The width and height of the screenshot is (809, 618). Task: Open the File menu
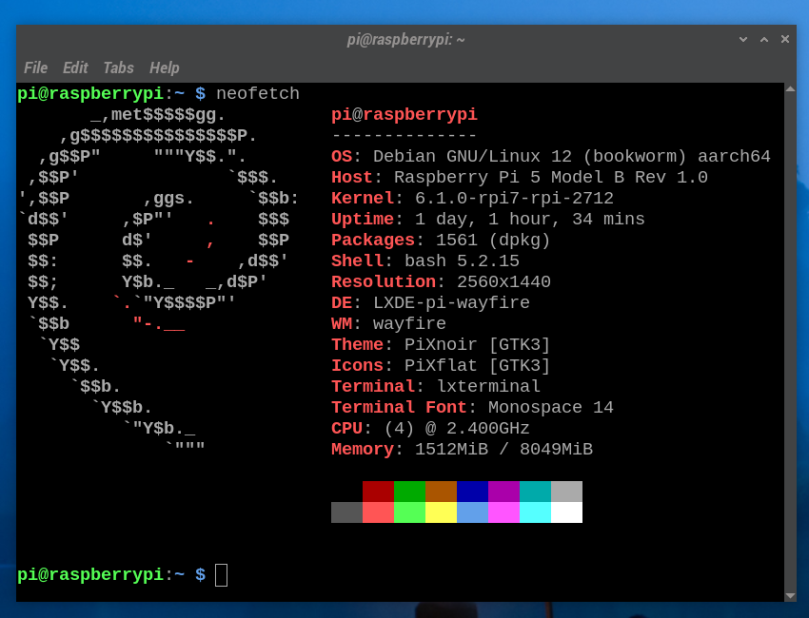[36, 68]
